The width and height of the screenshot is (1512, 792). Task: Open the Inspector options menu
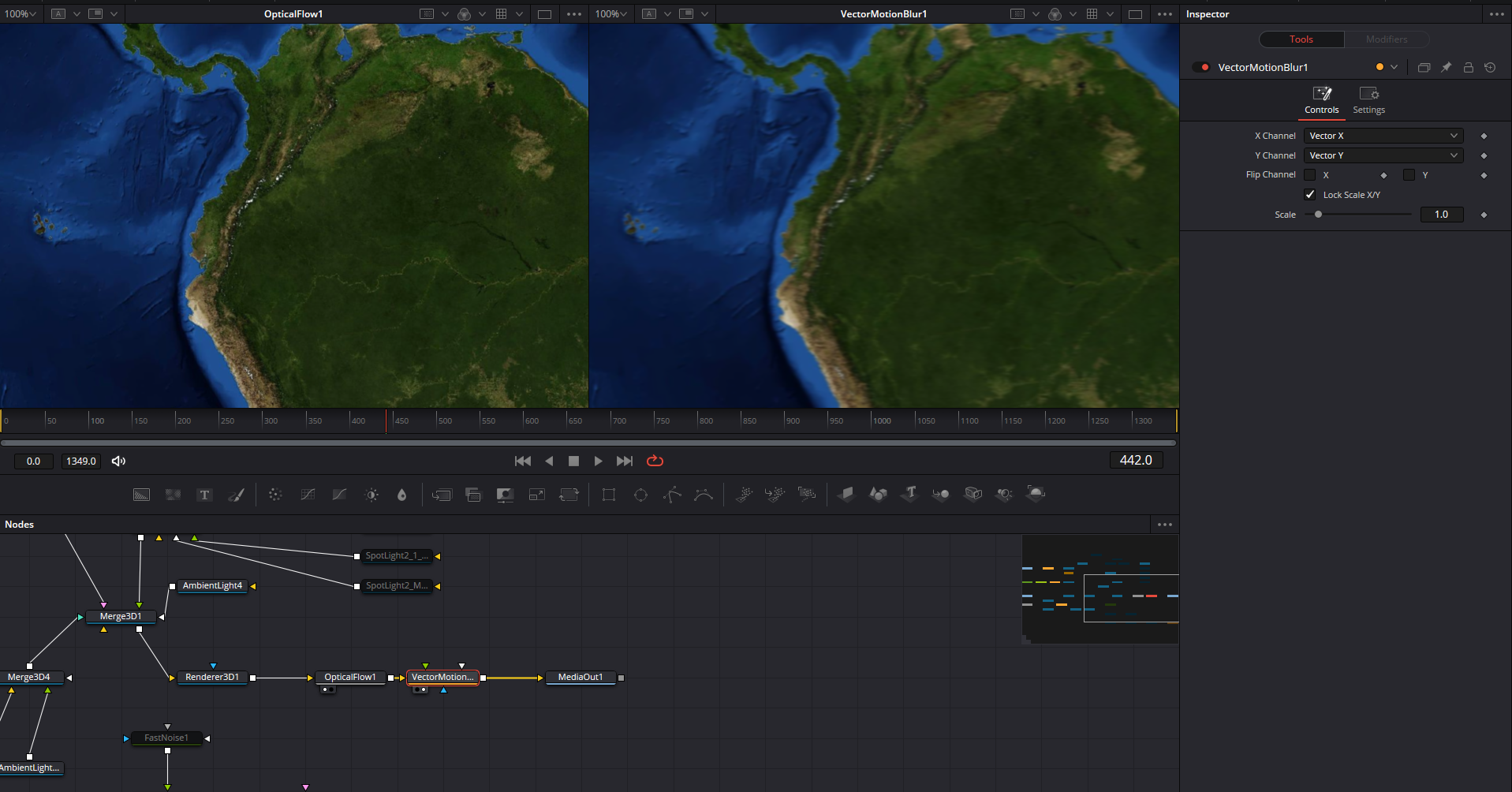[x=1497, y=14]
